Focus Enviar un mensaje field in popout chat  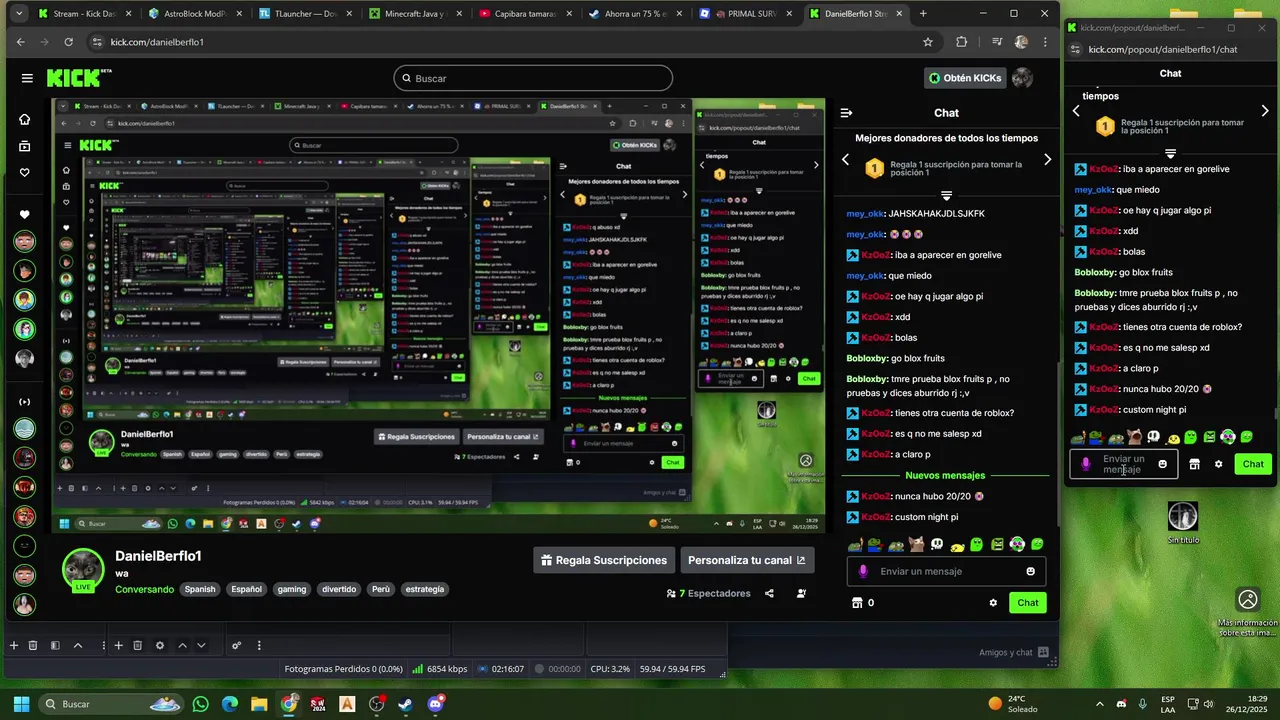[x=1124, y=464]
